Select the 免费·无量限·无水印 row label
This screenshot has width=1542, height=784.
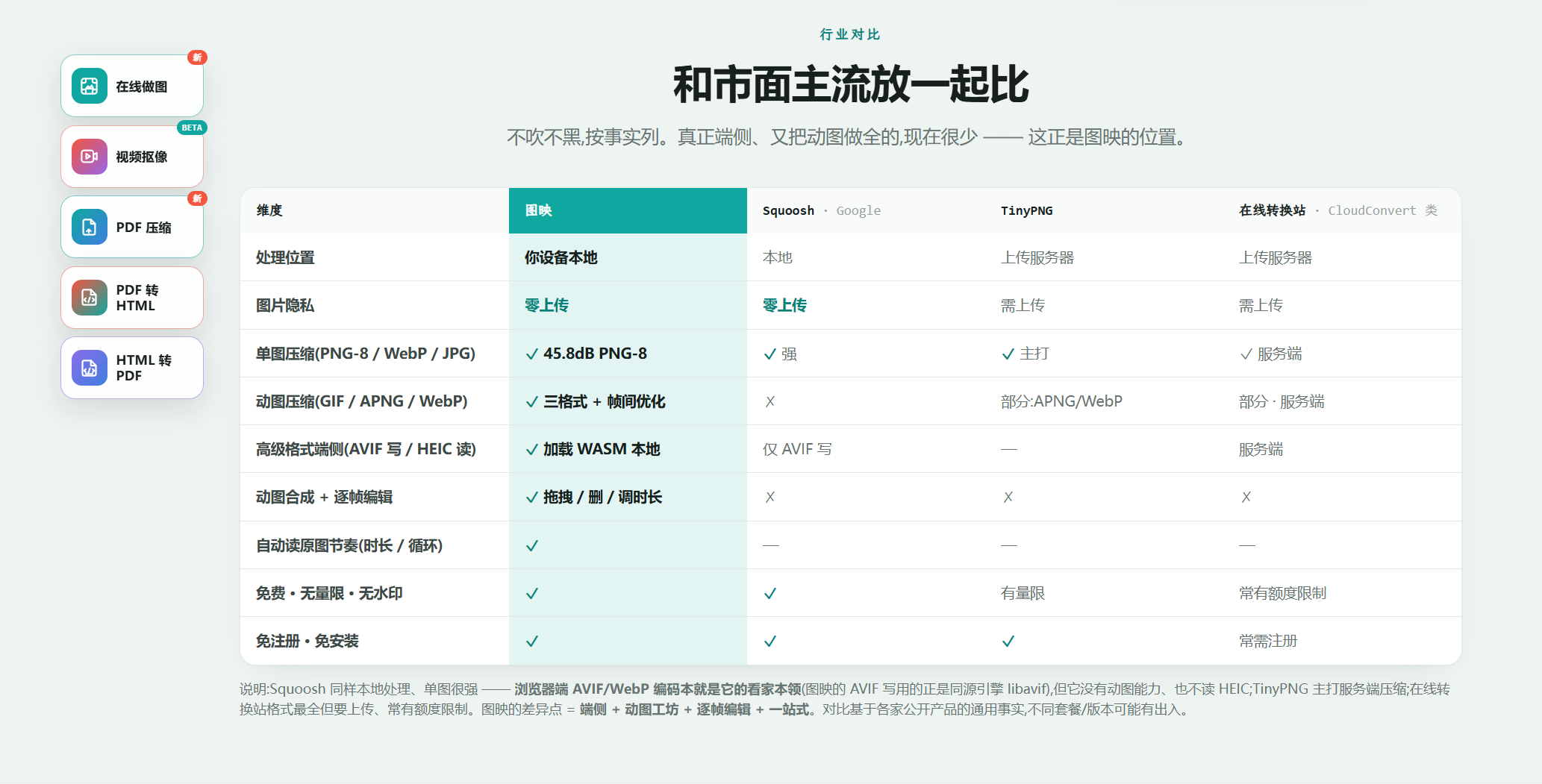click(x=329, y=593)
